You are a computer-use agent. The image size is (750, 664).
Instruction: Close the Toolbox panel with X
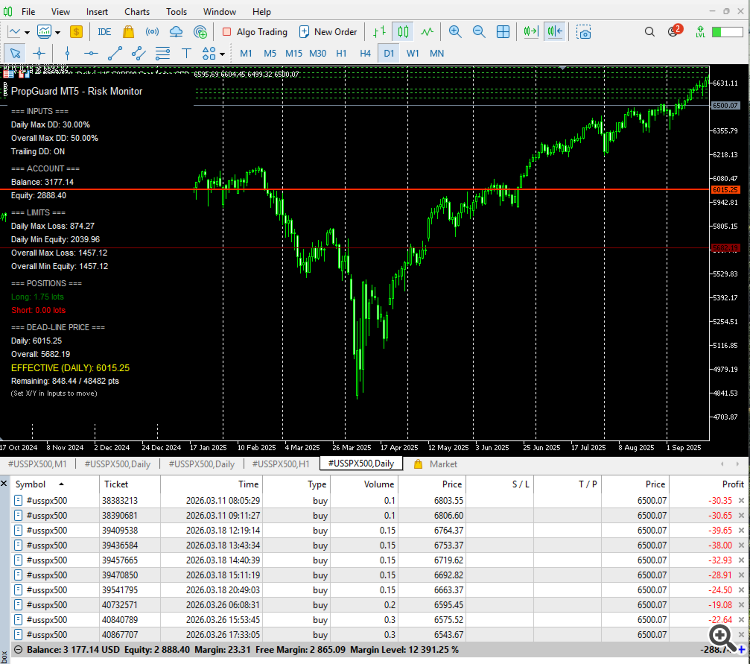pos(4,484)
